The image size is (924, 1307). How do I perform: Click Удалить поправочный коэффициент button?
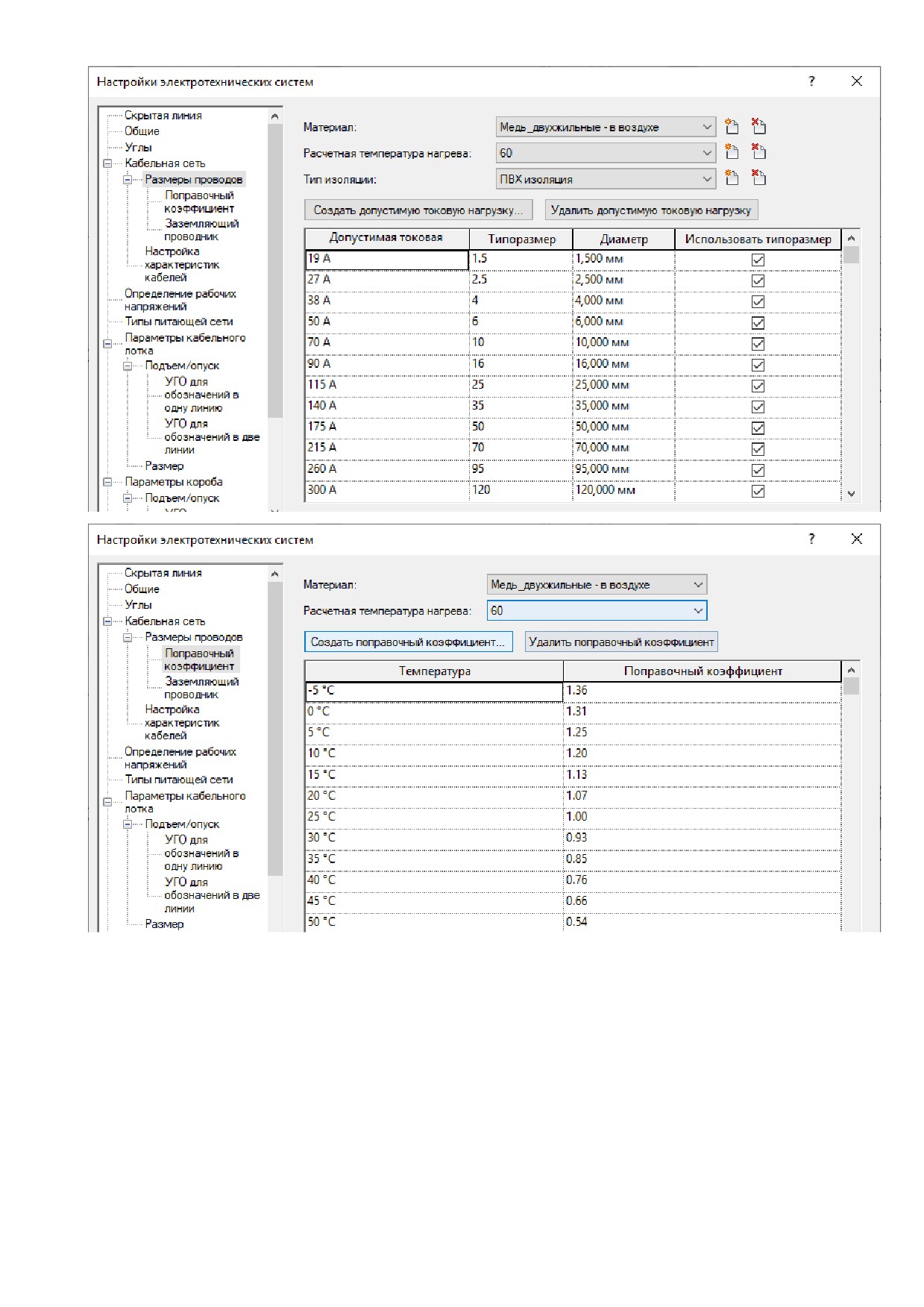tap(621, 642)
